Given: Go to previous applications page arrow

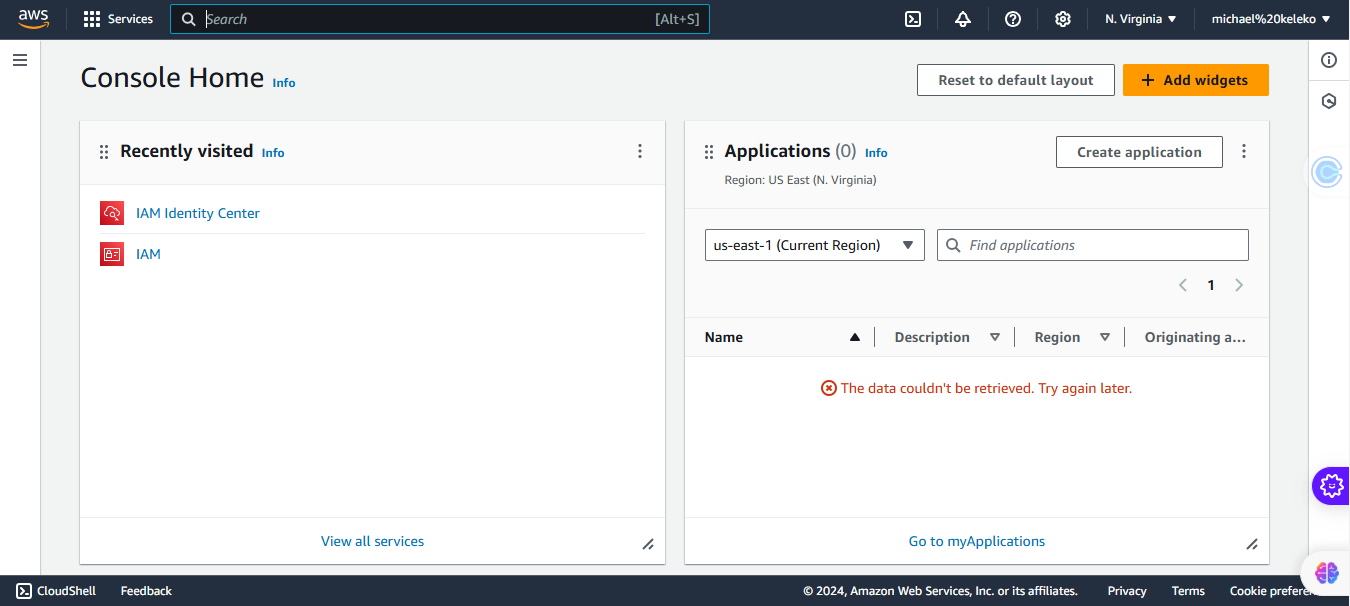Looking at the screenshot, I should coord(1183,285).
